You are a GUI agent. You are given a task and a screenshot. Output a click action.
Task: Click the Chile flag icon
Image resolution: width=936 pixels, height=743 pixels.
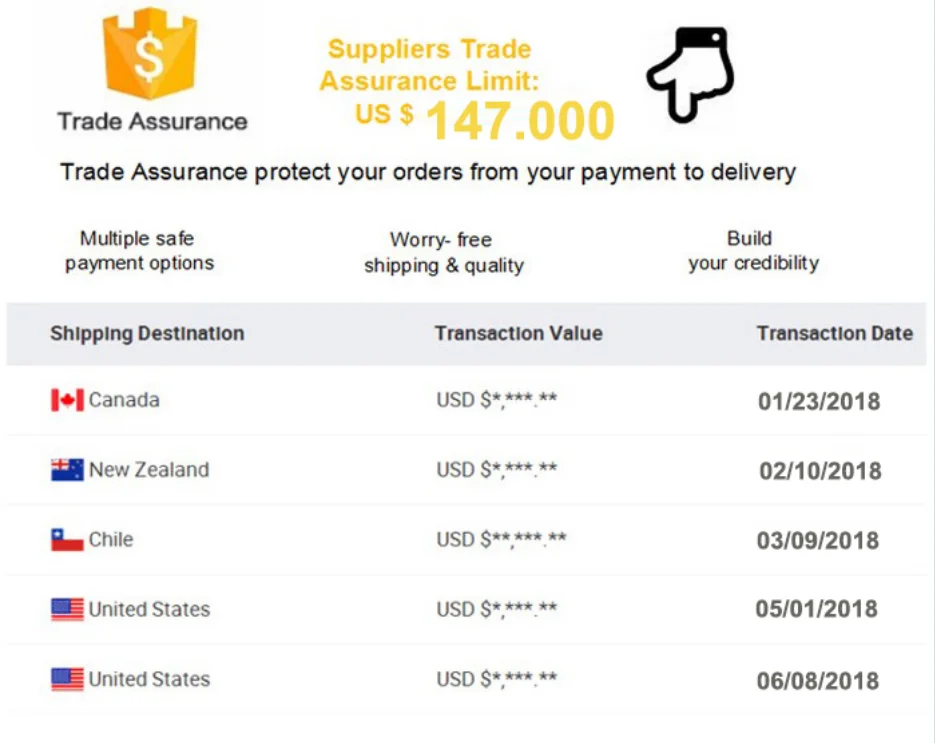[x=67, y=540]
